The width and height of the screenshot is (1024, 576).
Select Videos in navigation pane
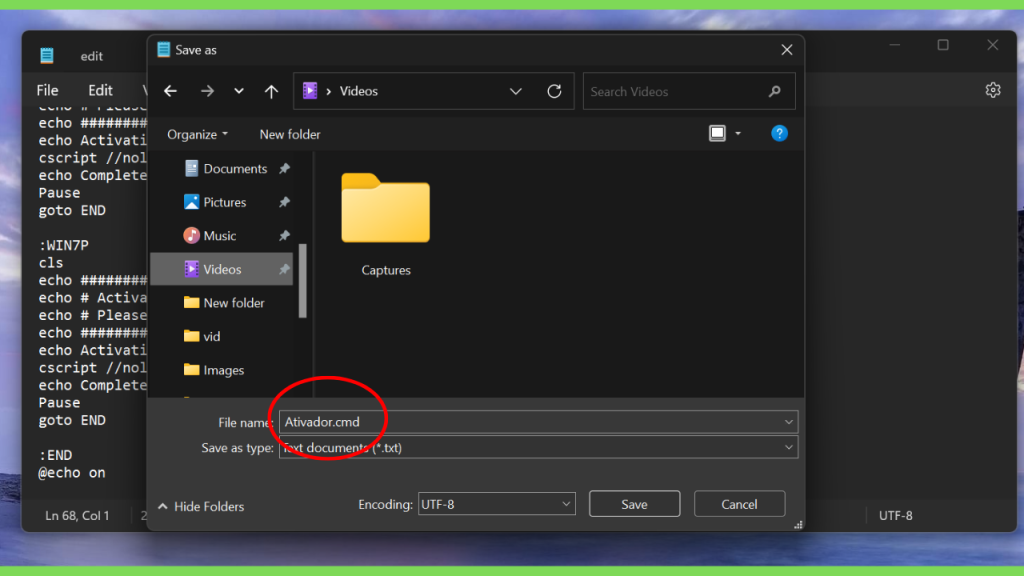click(221, 269)
